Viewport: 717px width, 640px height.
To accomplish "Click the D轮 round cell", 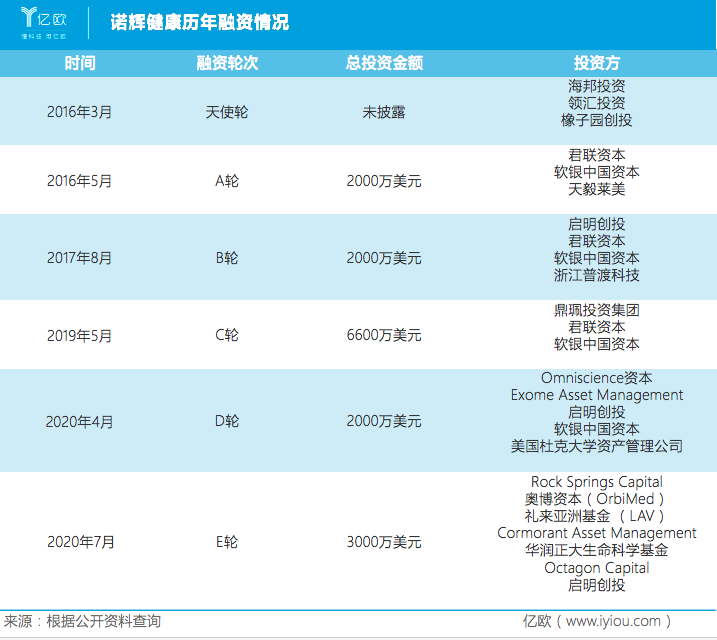I will coord(227,421).
